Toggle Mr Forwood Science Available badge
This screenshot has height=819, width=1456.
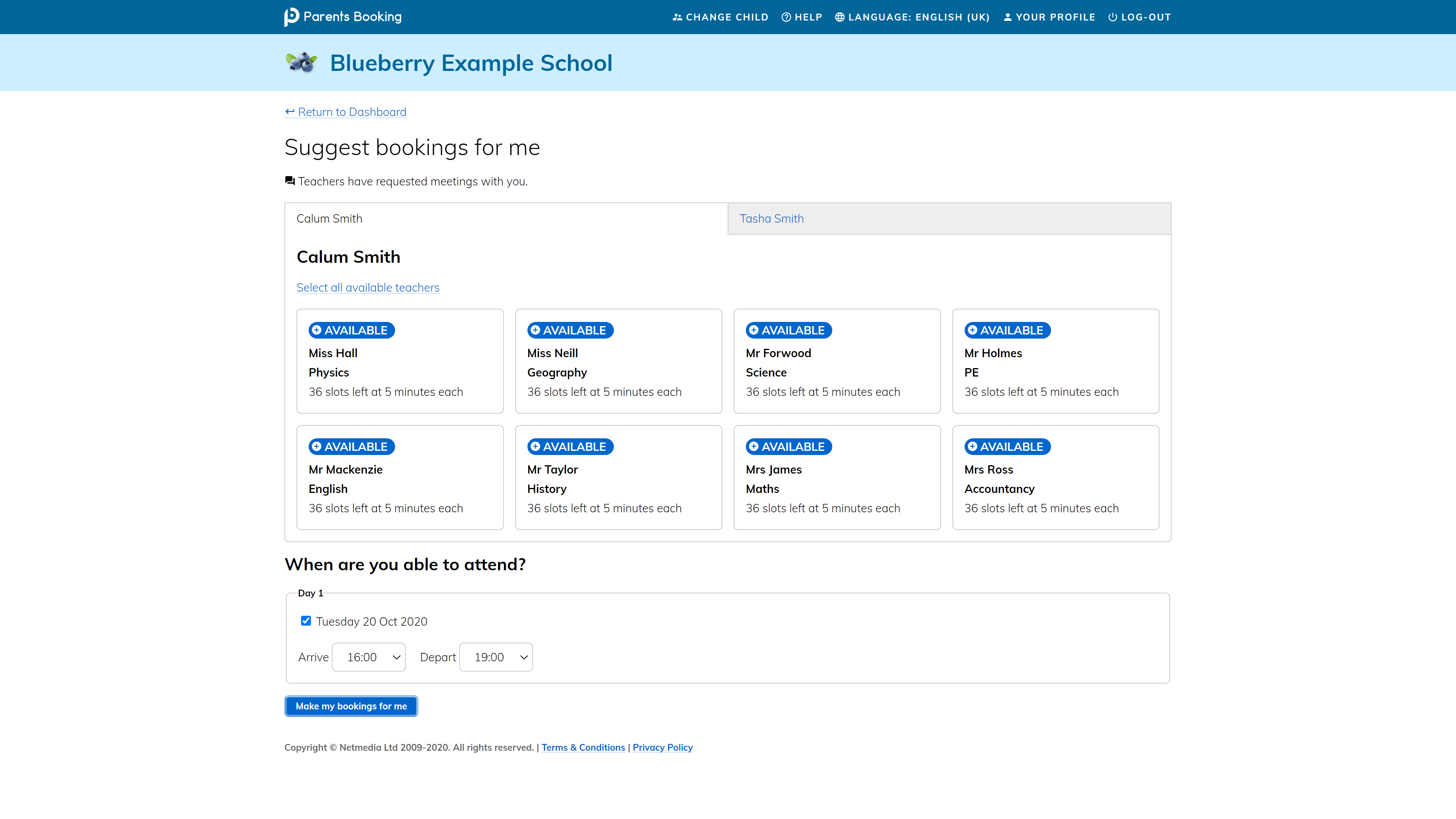point(789,330)
